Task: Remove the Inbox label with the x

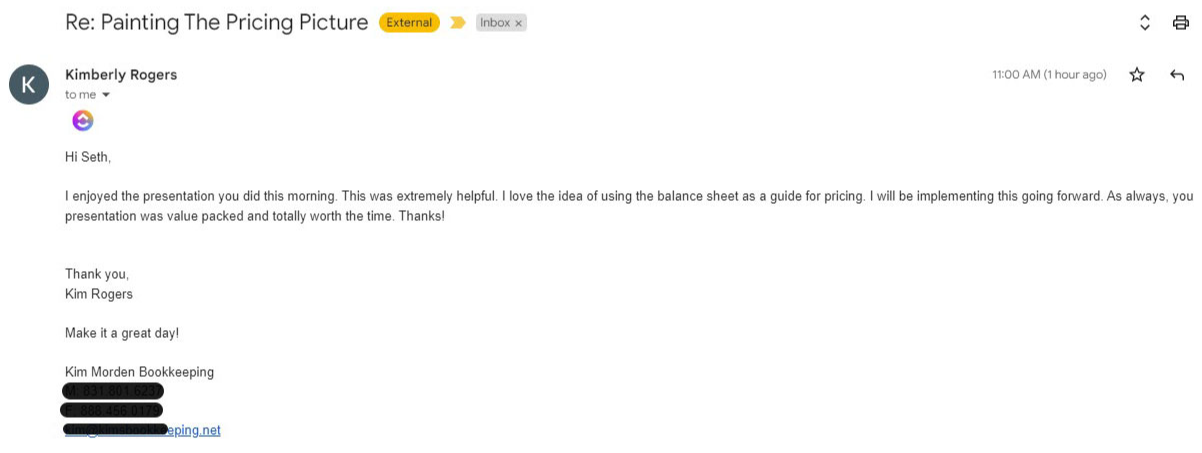Action: coord(519,23)
